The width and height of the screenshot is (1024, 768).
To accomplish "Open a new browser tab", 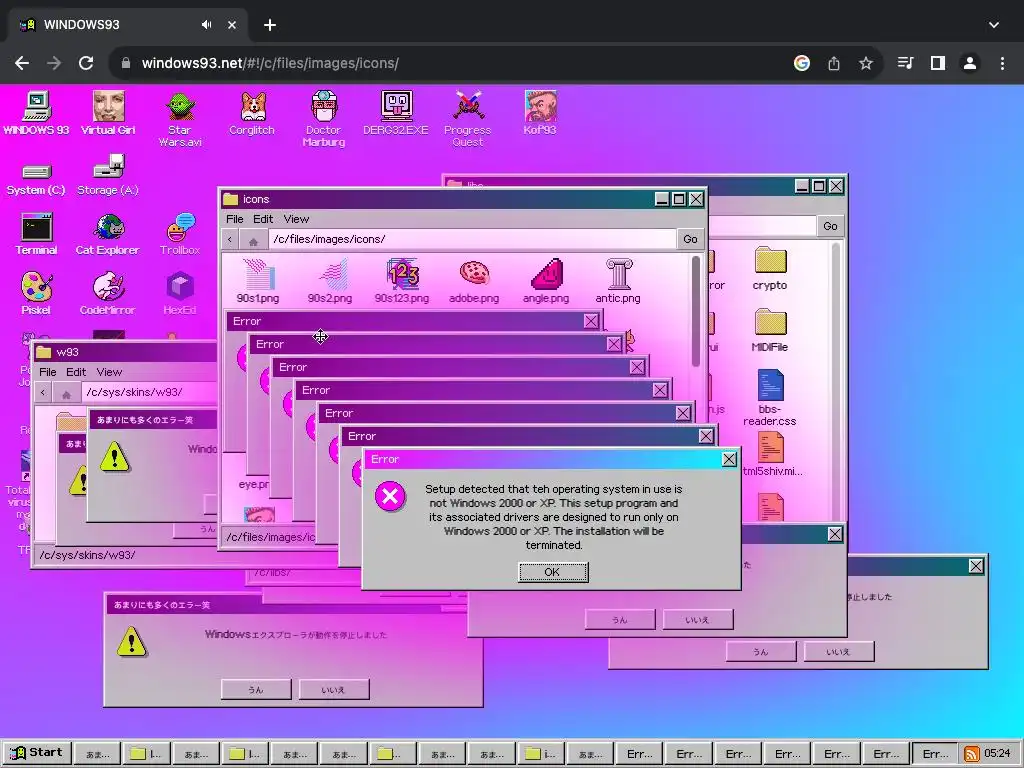I will coord(270,25).
